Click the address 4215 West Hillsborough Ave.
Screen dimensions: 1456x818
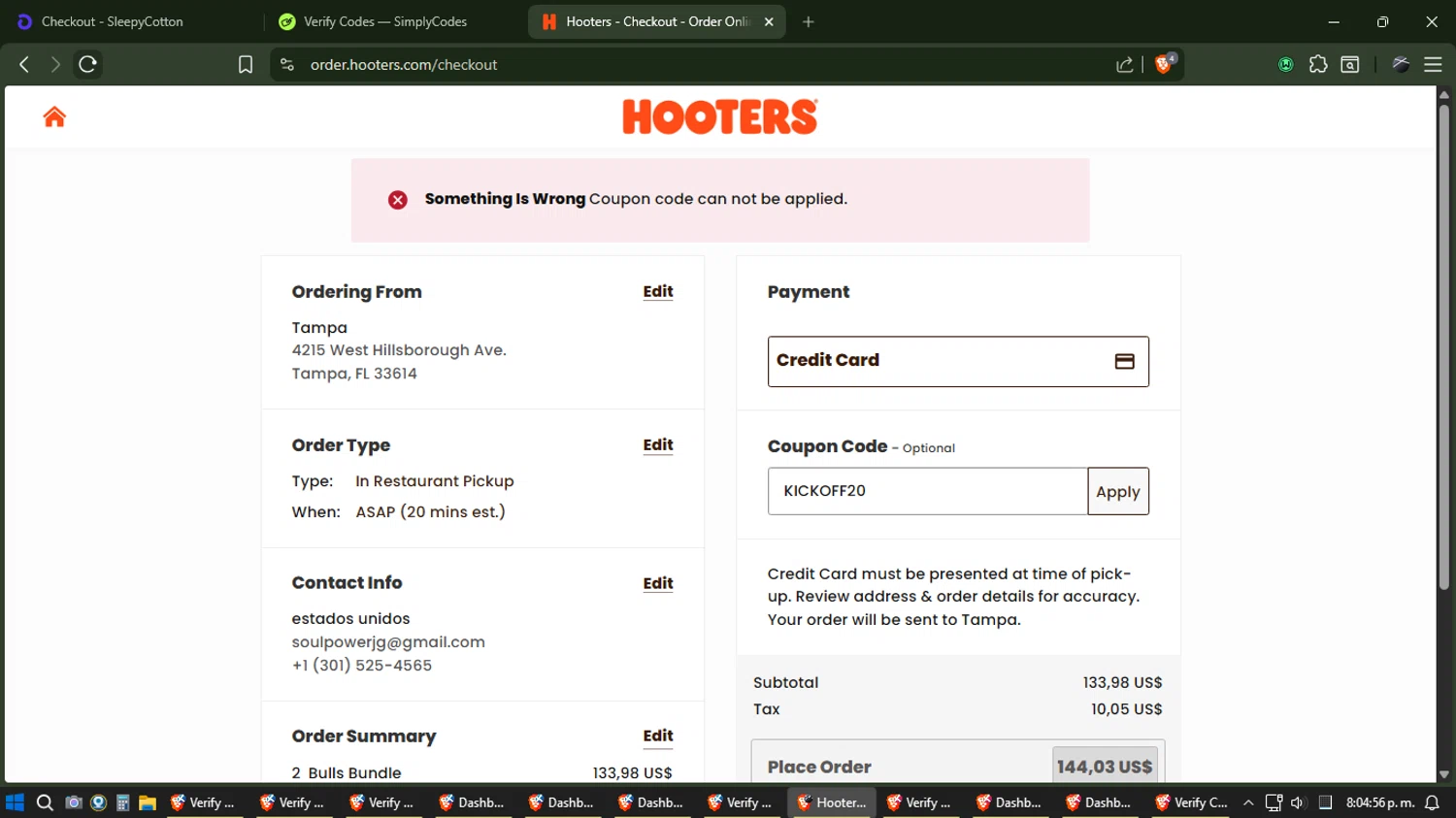[399, 350]
